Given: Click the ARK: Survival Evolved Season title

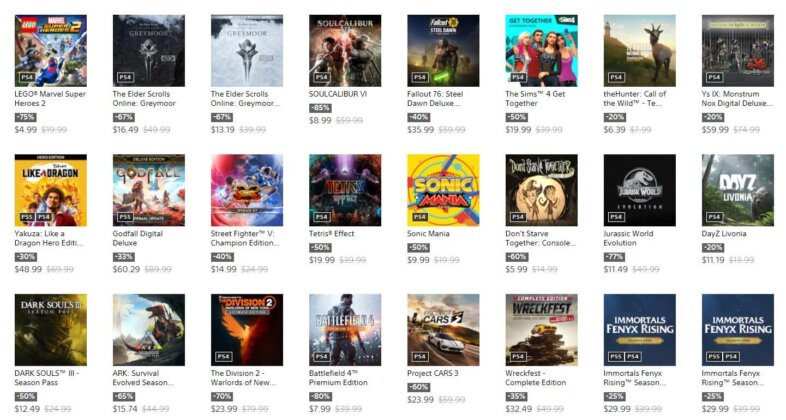Looking at the screenshot, I should [143, 378].
